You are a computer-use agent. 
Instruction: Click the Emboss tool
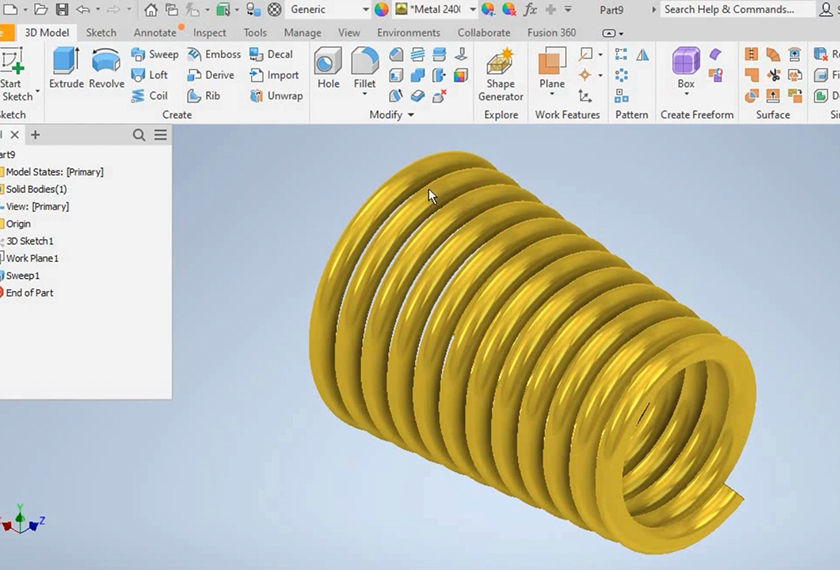point(213,55)
